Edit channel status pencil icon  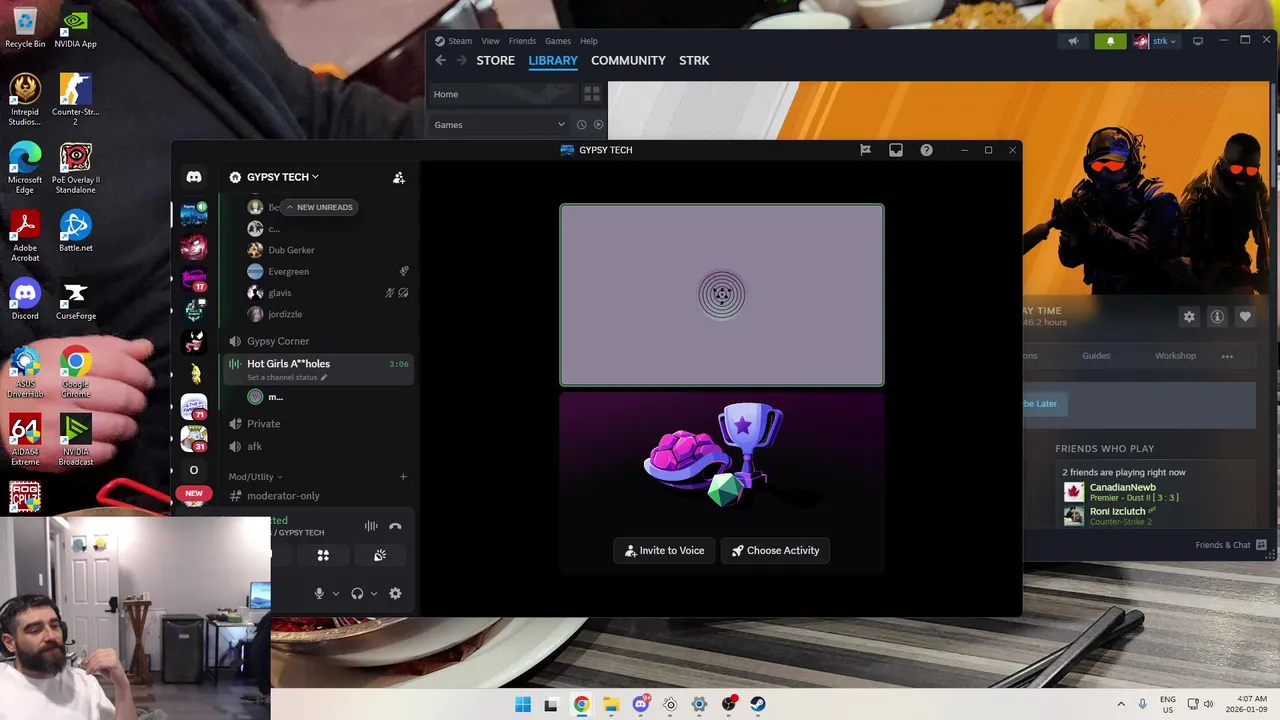(323, 378)
